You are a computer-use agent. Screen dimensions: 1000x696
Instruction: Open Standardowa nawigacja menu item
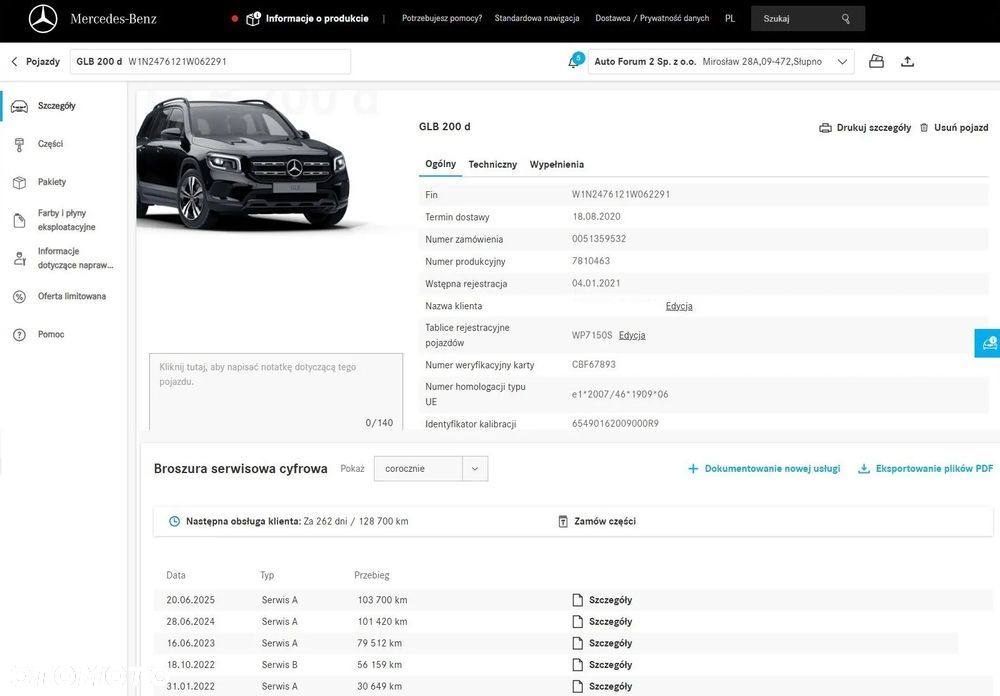tap(537, 19)
